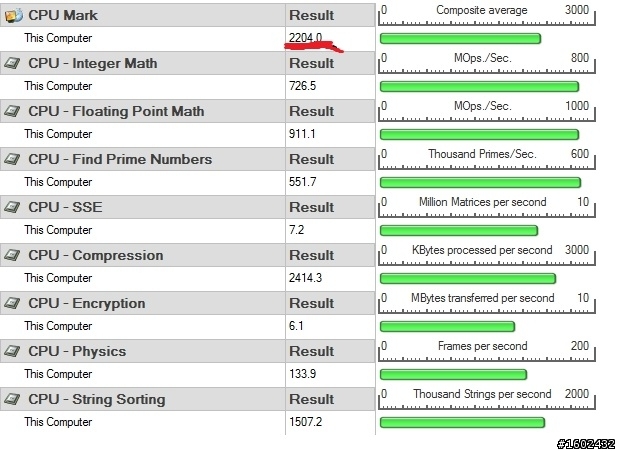Click the chip icon beside CPU - Physics
The width and height of the screenshot is (622, 452).
pyautogui.click(x=12, y=351)
